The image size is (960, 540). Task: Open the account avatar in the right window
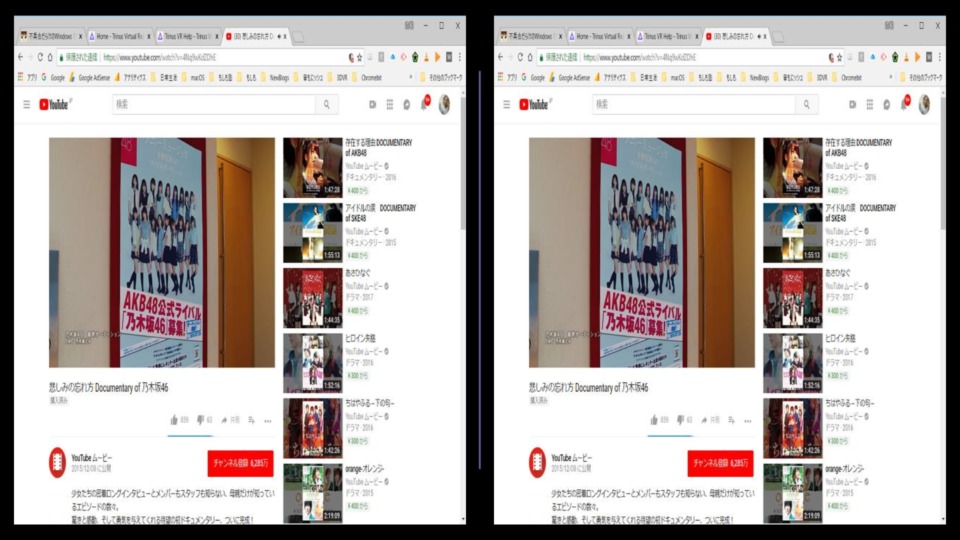pos(924,105)
